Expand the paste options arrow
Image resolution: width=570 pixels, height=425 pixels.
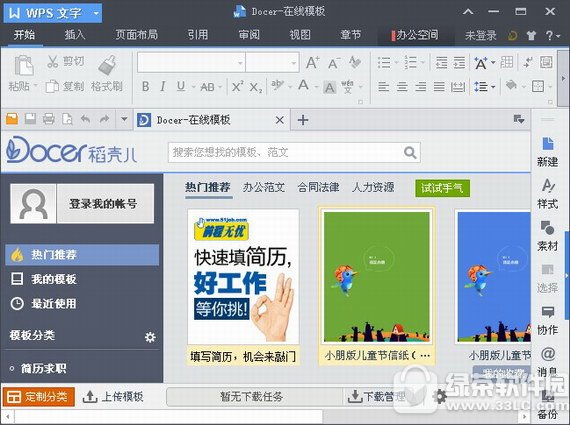pos(36,86)
